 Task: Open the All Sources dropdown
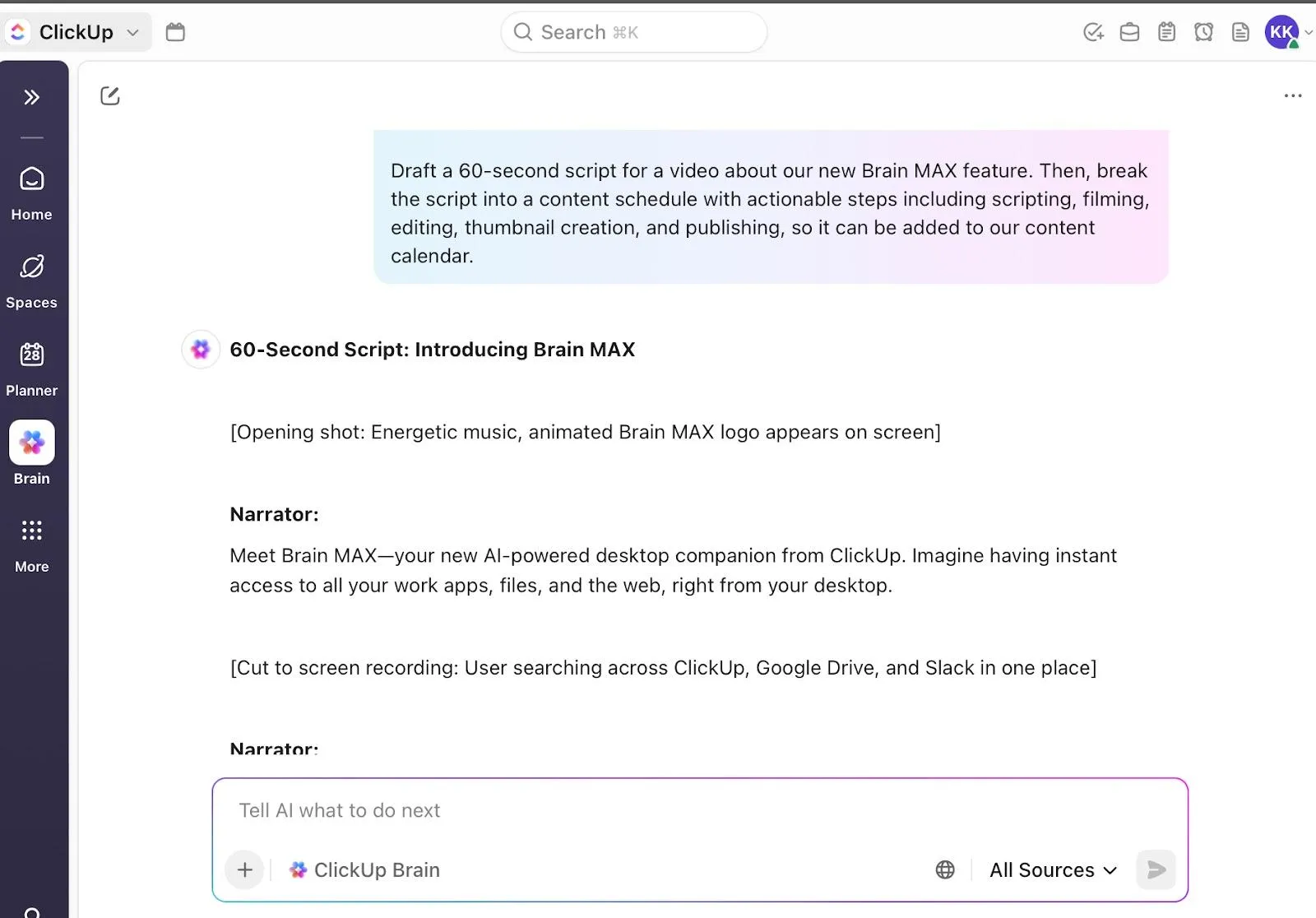pos(1053,869)
